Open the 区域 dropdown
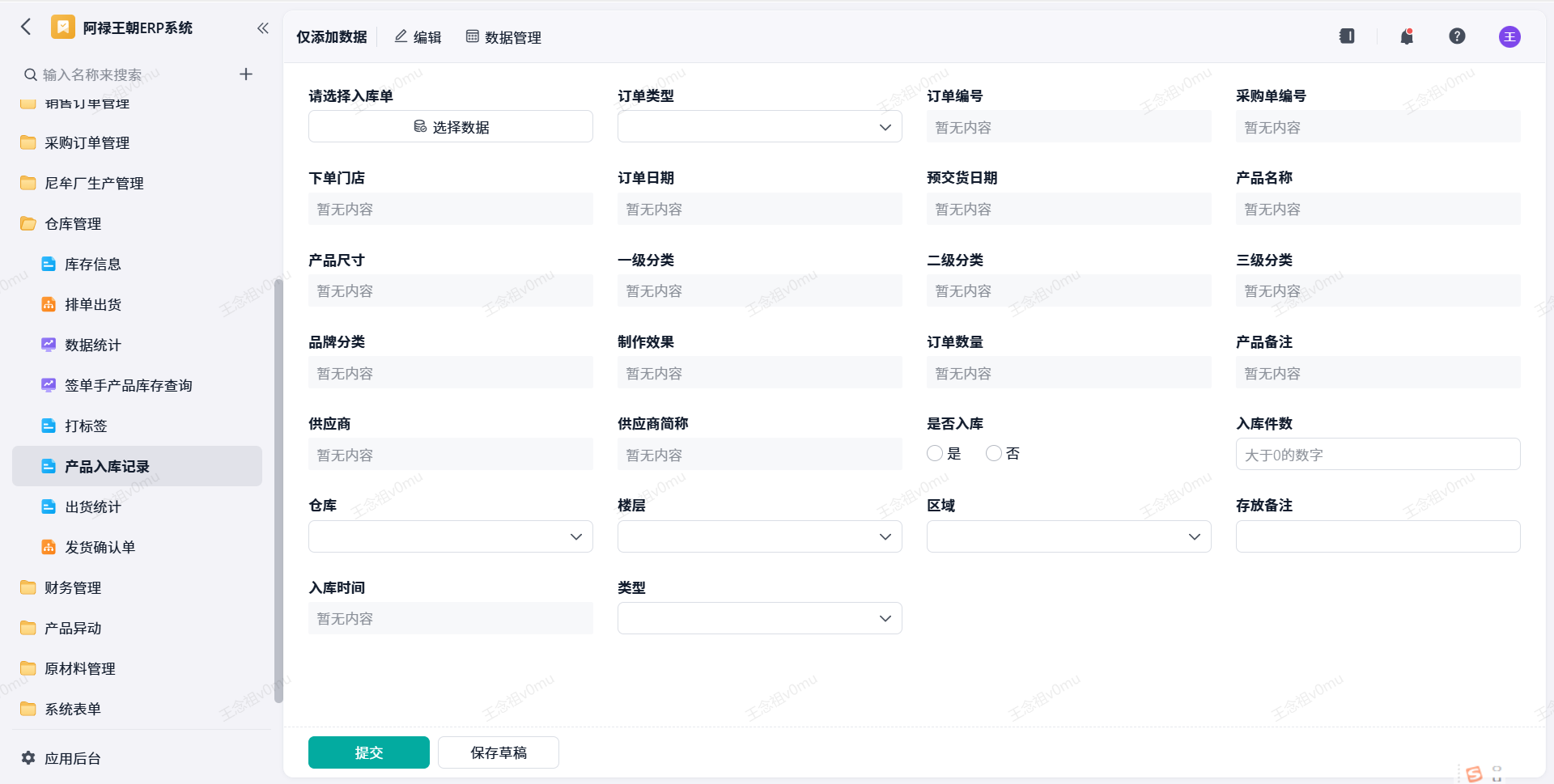Viewport: 1554px width, 784px height. pos(1068,536)
